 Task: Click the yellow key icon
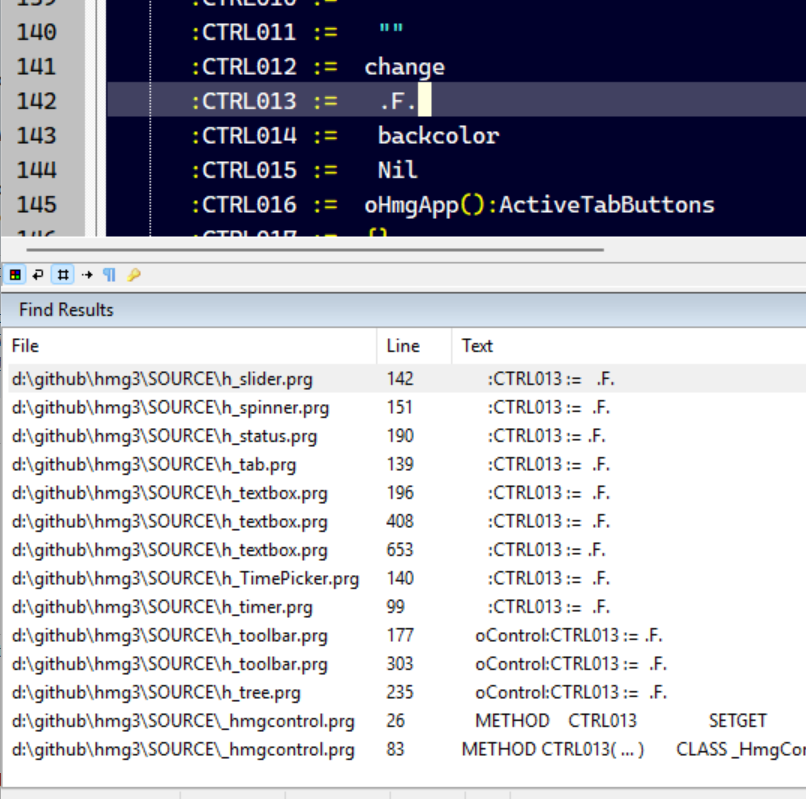click(x=134, y=275)
